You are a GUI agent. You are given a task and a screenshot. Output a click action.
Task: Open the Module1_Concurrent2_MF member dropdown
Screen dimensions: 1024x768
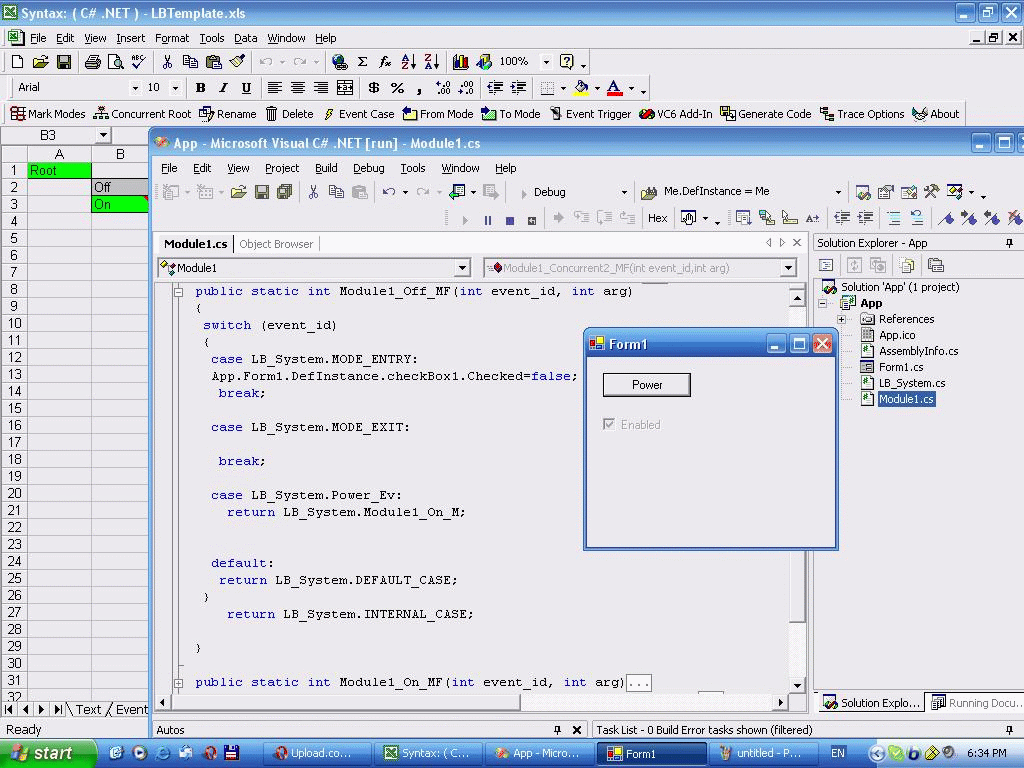click(788, 268)
